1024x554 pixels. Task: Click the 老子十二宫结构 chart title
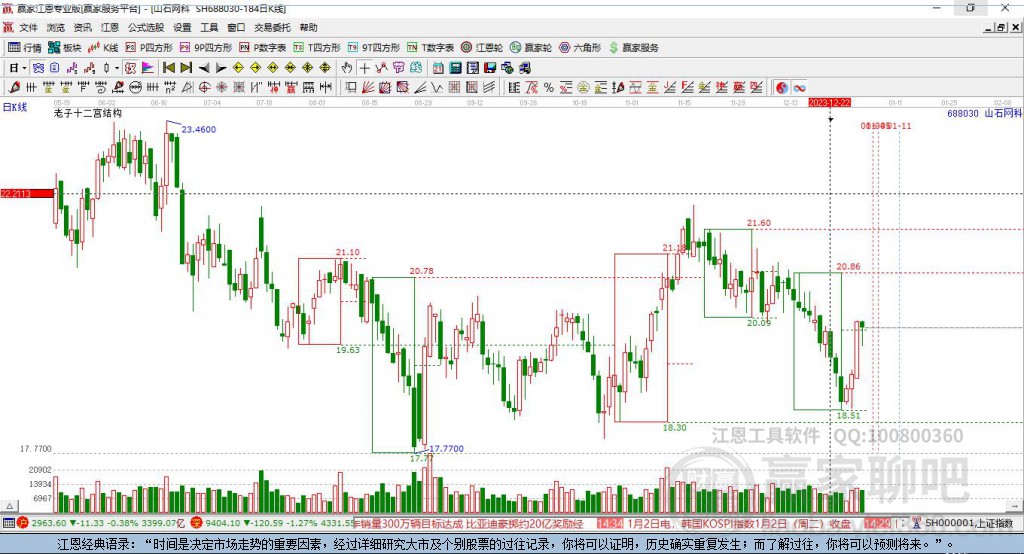coord(88,113)
